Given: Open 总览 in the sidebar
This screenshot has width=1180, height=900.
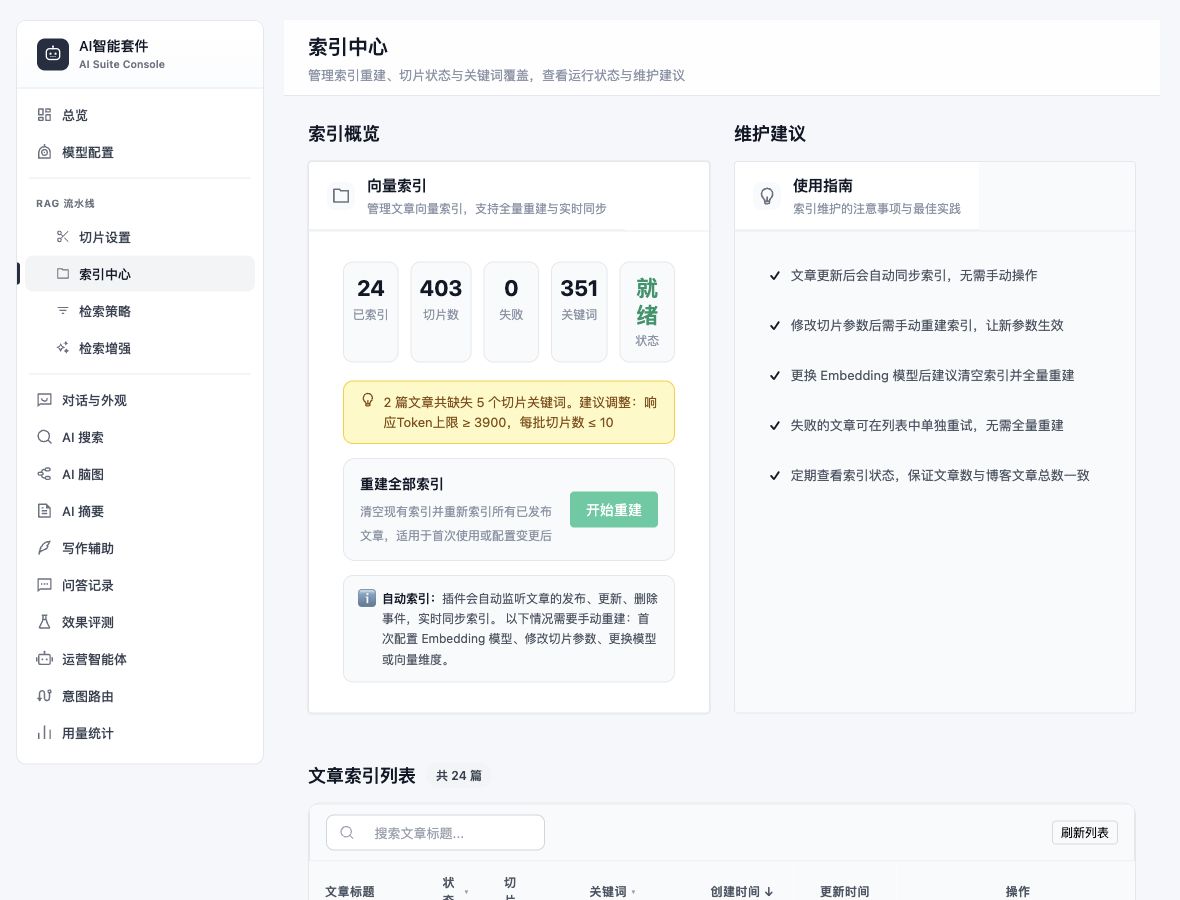Looking at the screenshot, I should [x=140, y=114].
